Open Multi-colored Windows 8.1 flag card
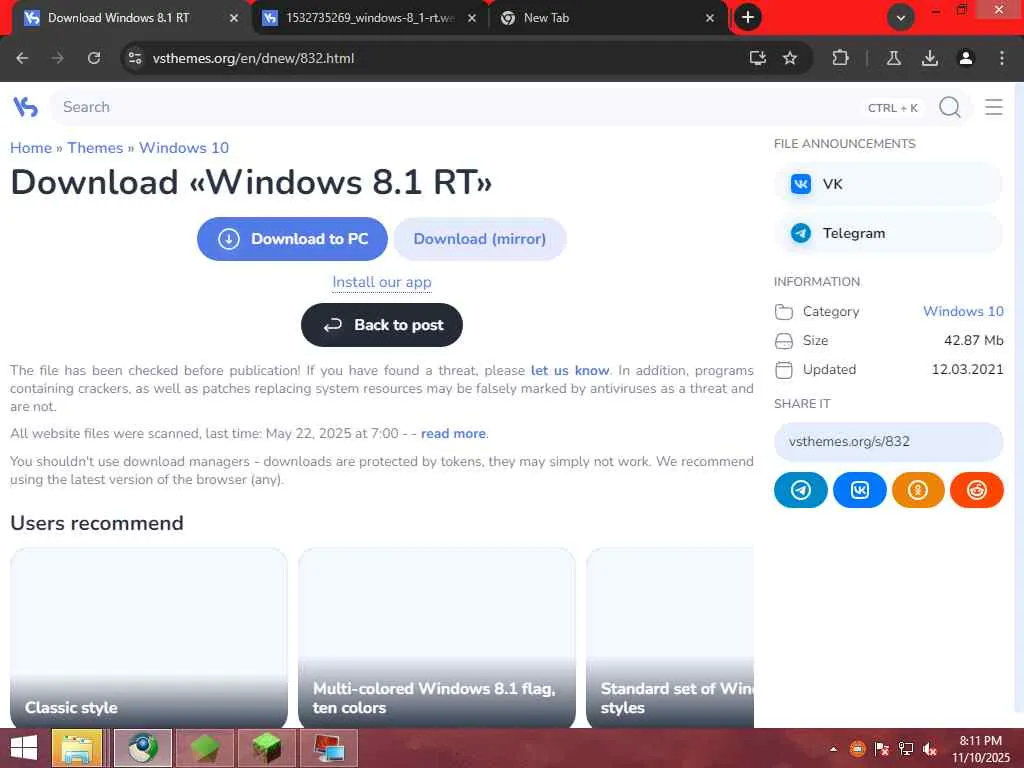1024x768 pixels. 437,638
